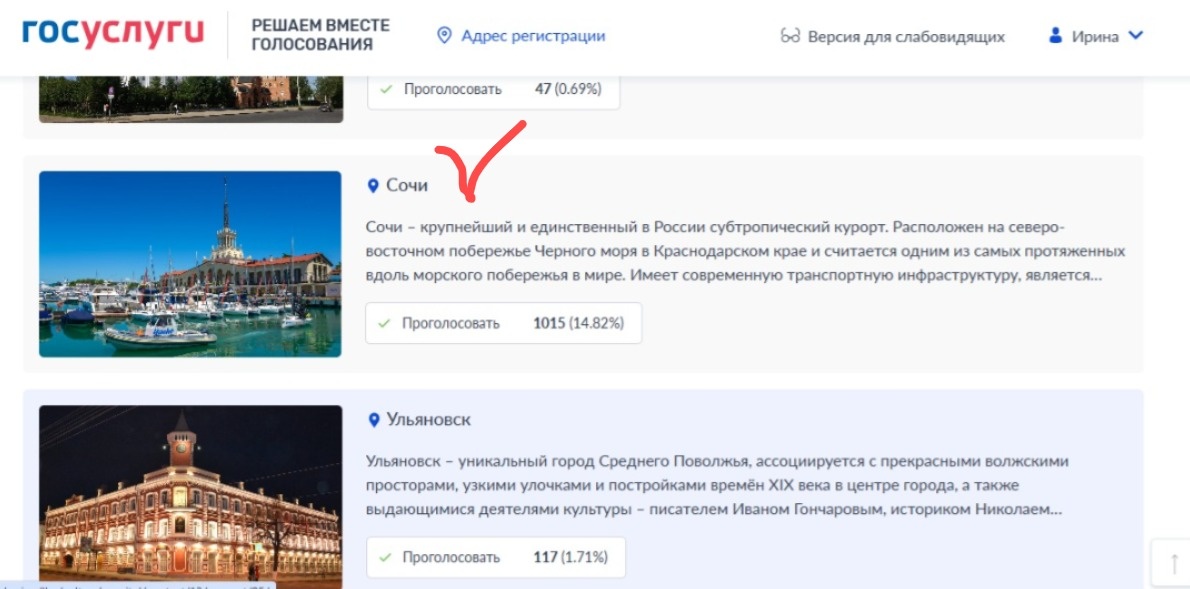Click the scroll-to-top arrow button
The height and width of the screenshot is (589, 1190).
[1173, 563]
